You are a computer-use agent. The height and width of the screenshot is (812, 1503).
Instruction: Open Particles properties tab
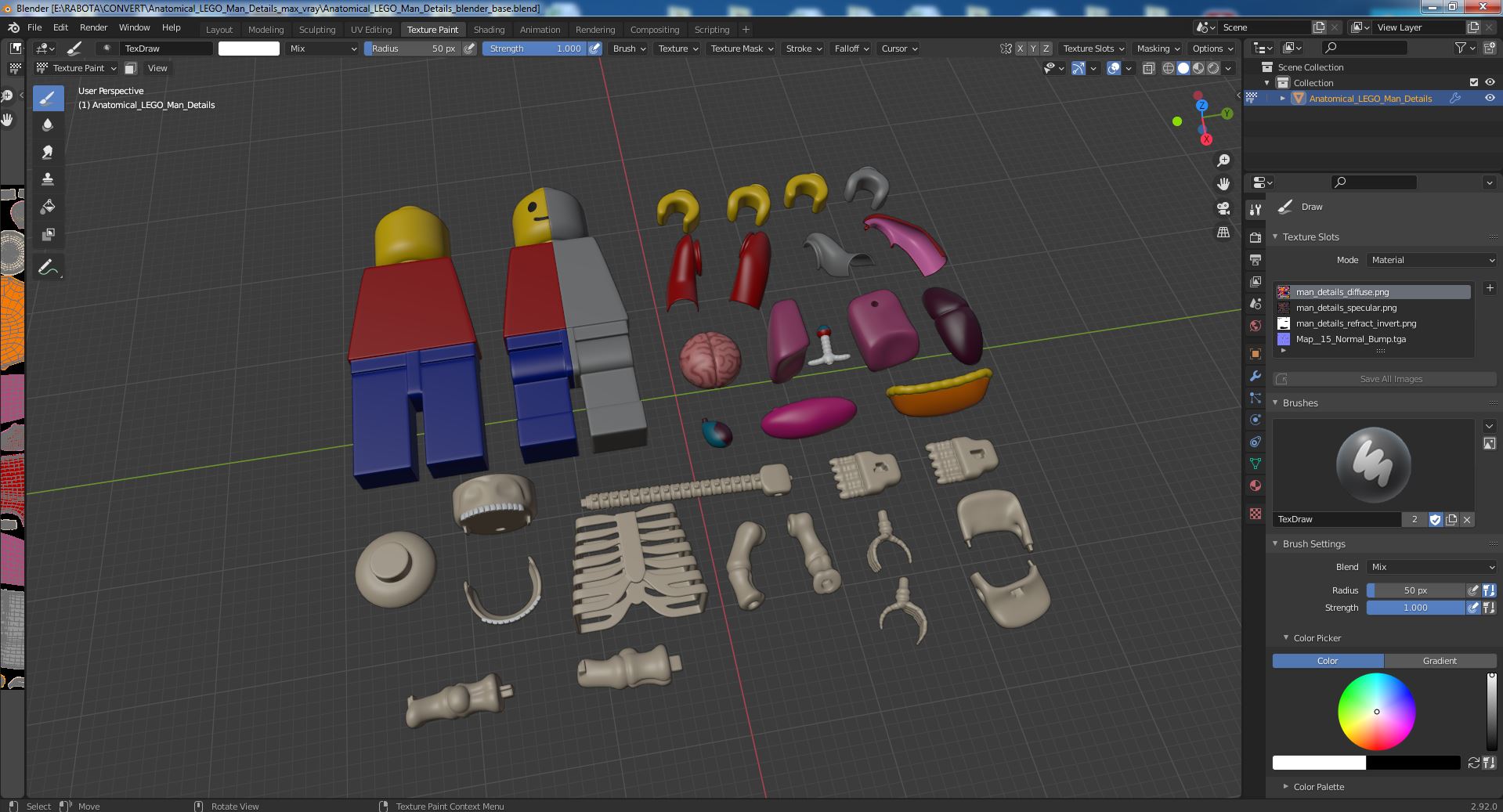point(1256,398)
